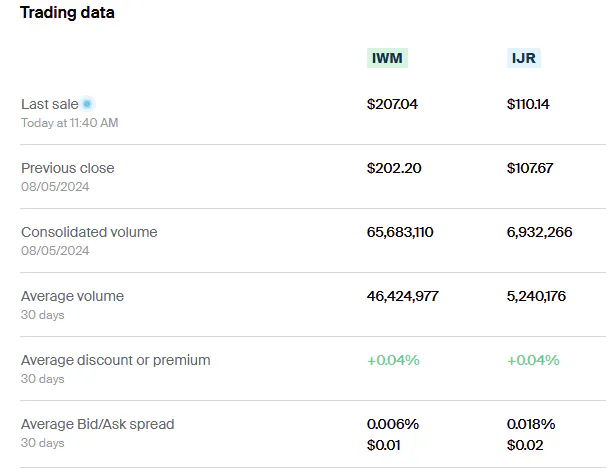Click the Previous close label
This screenshot has width=614, height=475.
click(68, 168)
